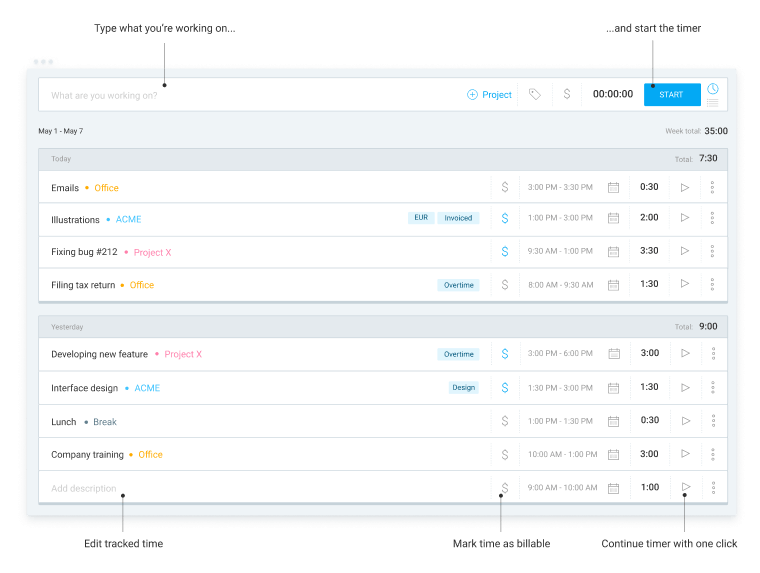Viewport: 760px width, 573px height.
Task: Edit time range 3:00 PM - 3:30 PM
Action: coord(560,187)
